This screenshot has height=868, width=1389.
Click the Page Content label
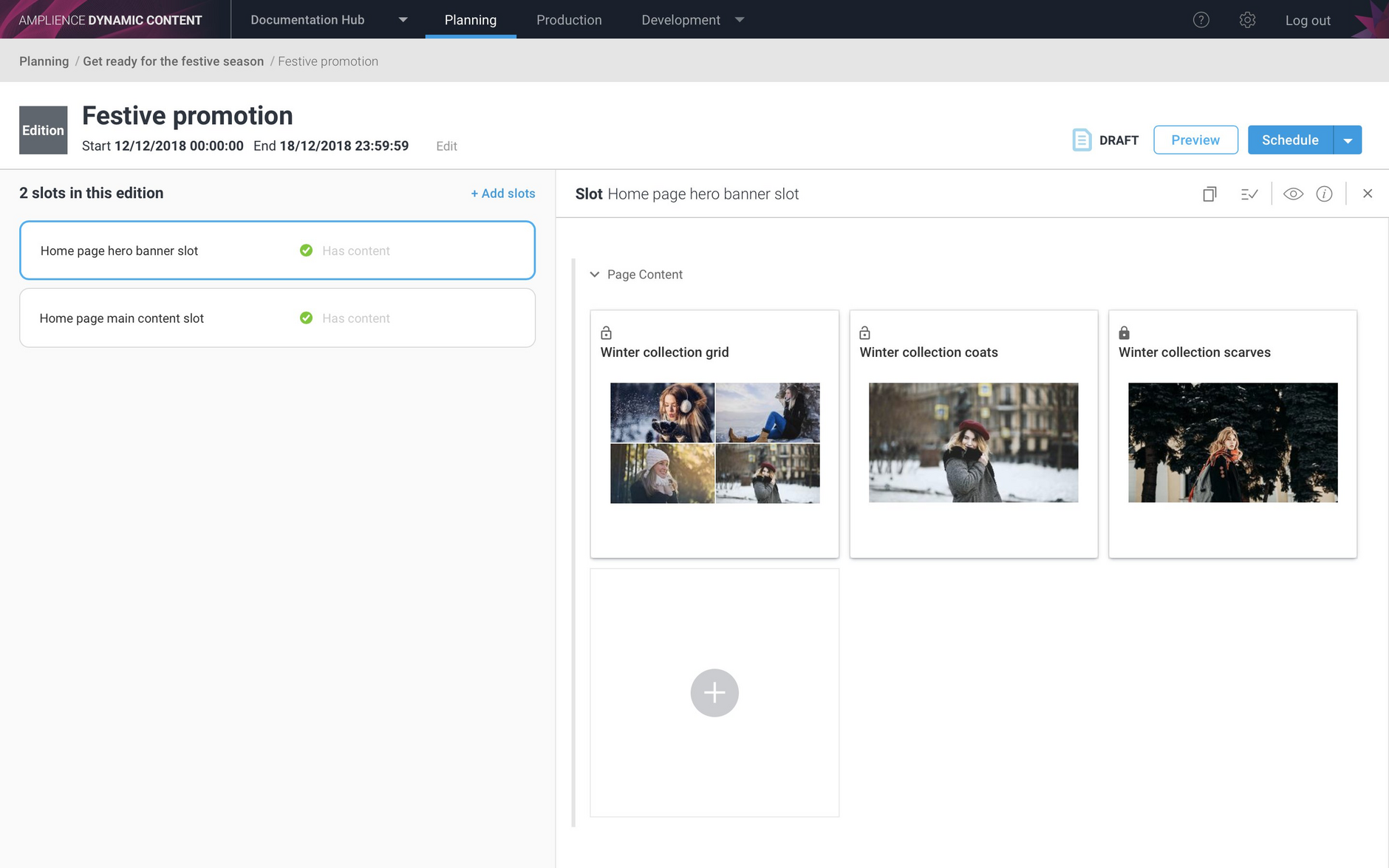[x=644, y=274]
